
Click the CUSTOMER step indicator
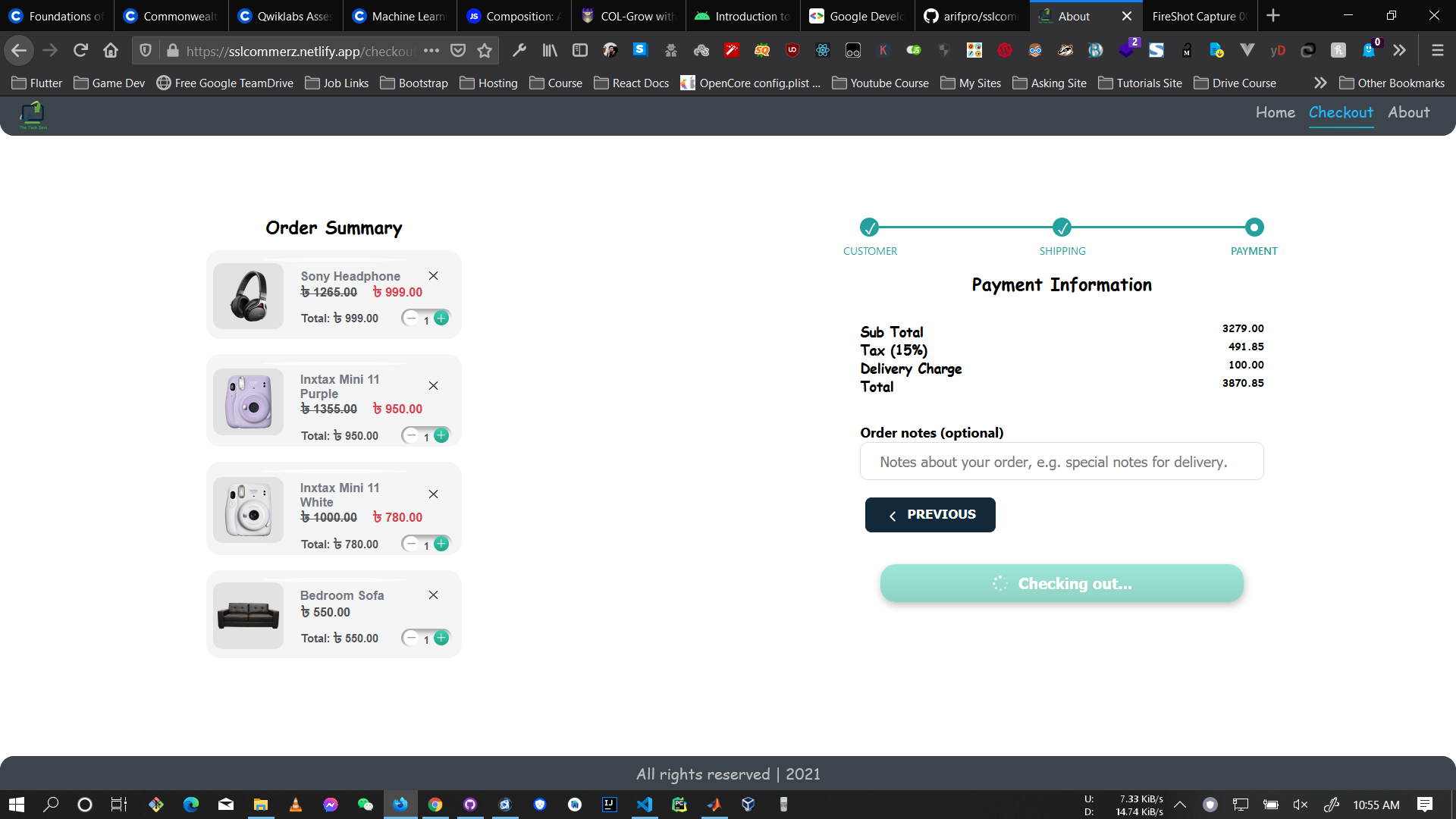pos(869,227)
